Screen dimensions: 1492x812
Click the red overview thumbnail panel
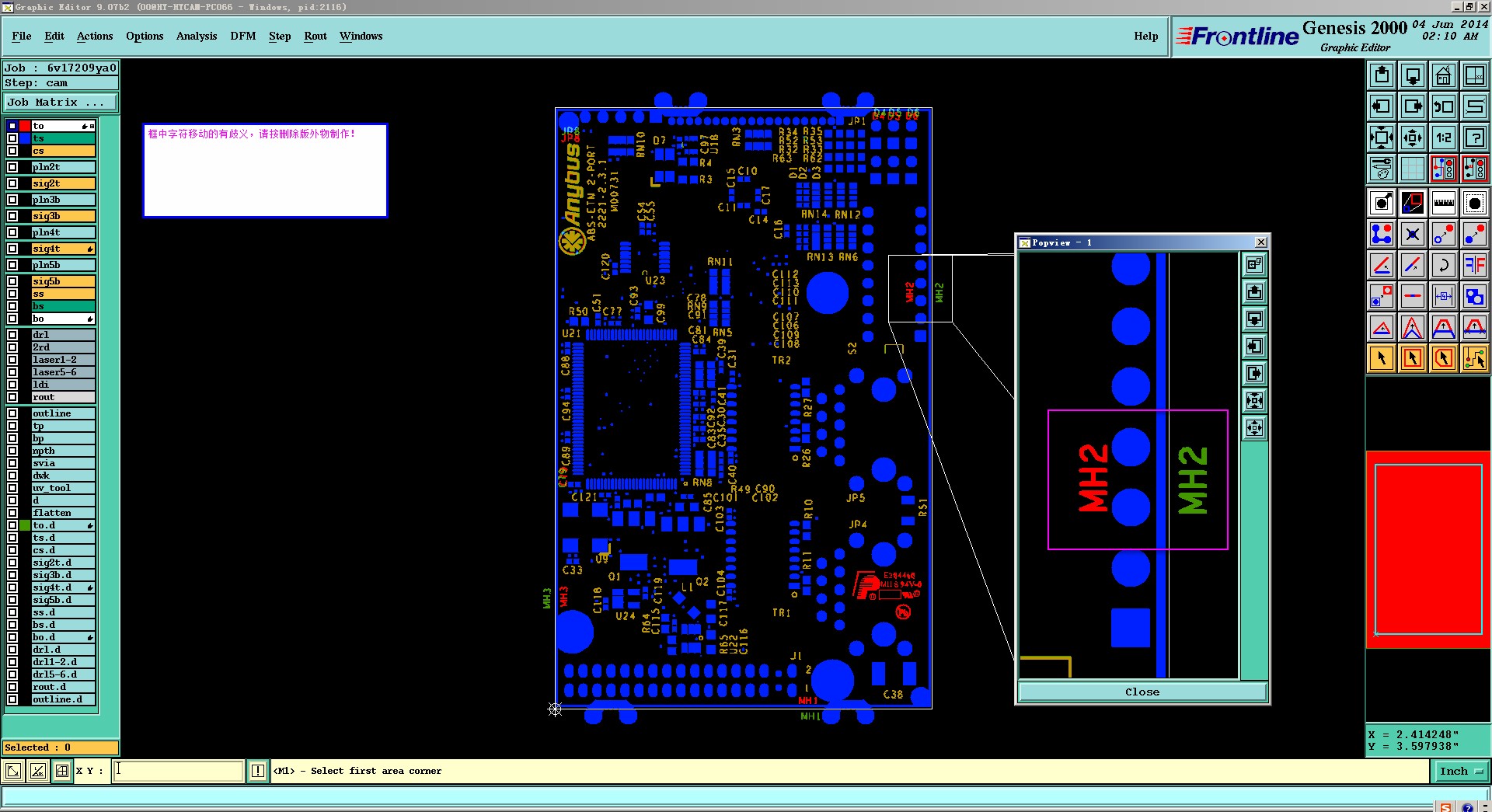[x=1428, y=549]
